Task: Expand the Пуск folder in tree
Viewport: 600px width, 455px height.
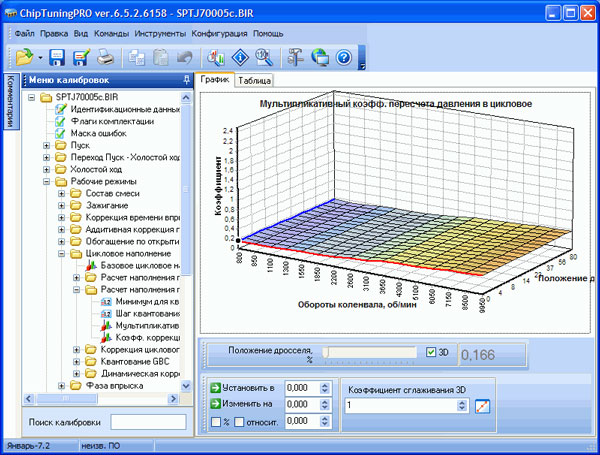Action: [x=47, y=145]
